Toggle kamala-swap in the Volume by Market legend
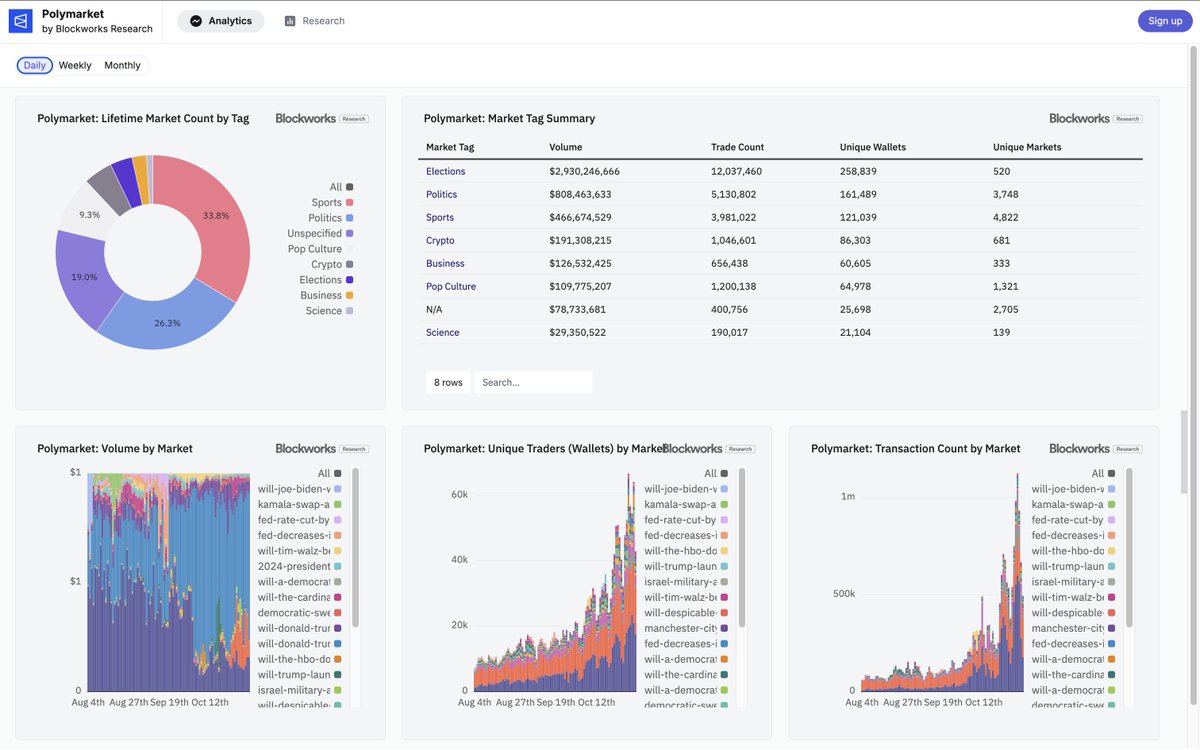This screenshot has height=750, width=1200. click(300, 504)
